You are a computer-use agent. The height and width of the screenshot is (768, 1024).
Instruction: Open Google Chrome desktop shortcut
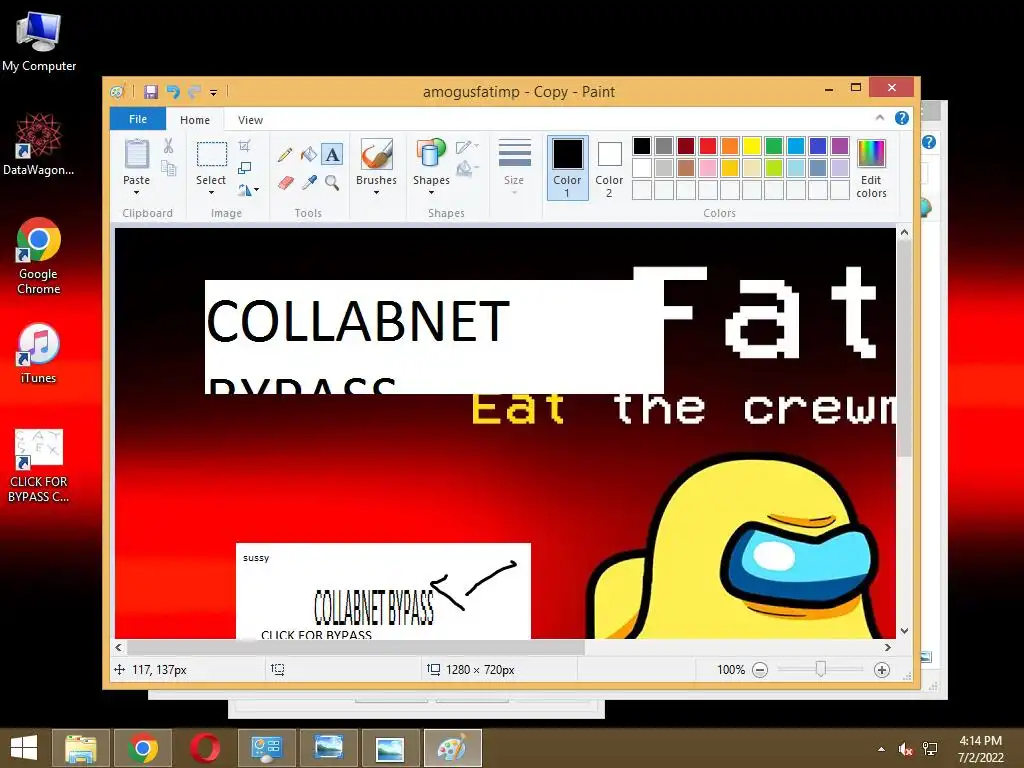pos(39,256)
